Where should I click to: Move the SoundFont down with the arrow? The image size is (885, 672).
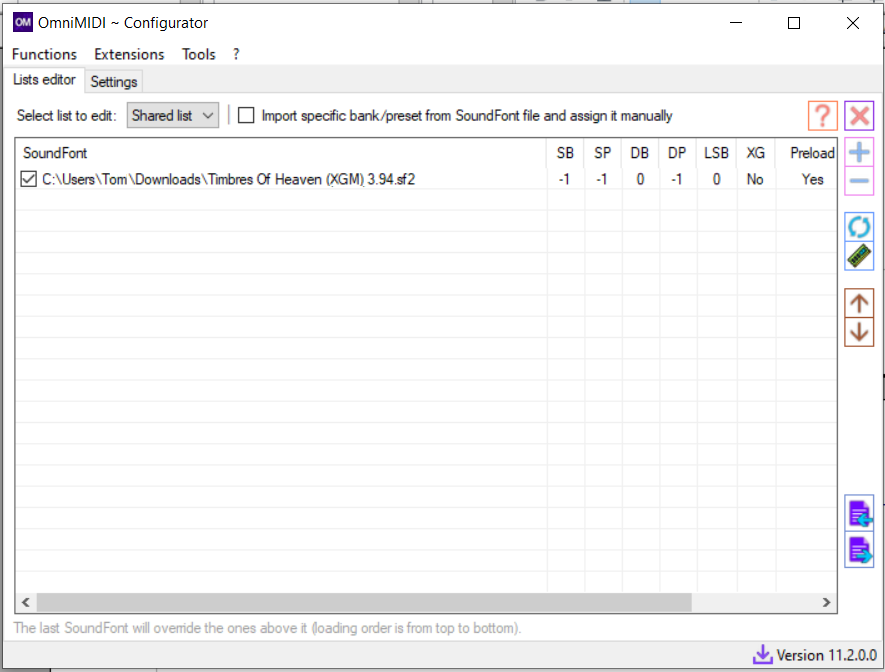[x=859, y=332]
